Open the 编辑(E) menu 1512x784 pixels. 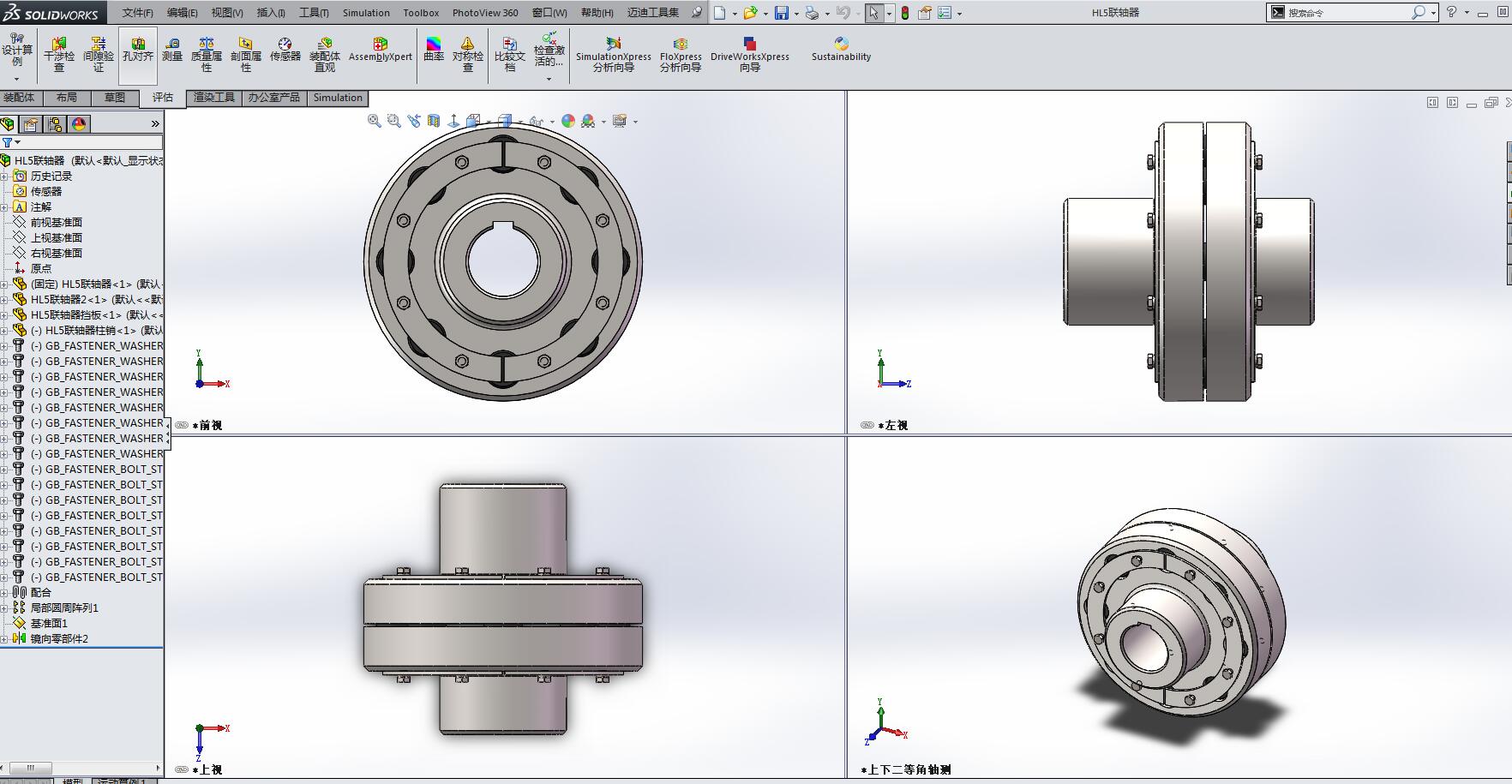coord(182,13)
